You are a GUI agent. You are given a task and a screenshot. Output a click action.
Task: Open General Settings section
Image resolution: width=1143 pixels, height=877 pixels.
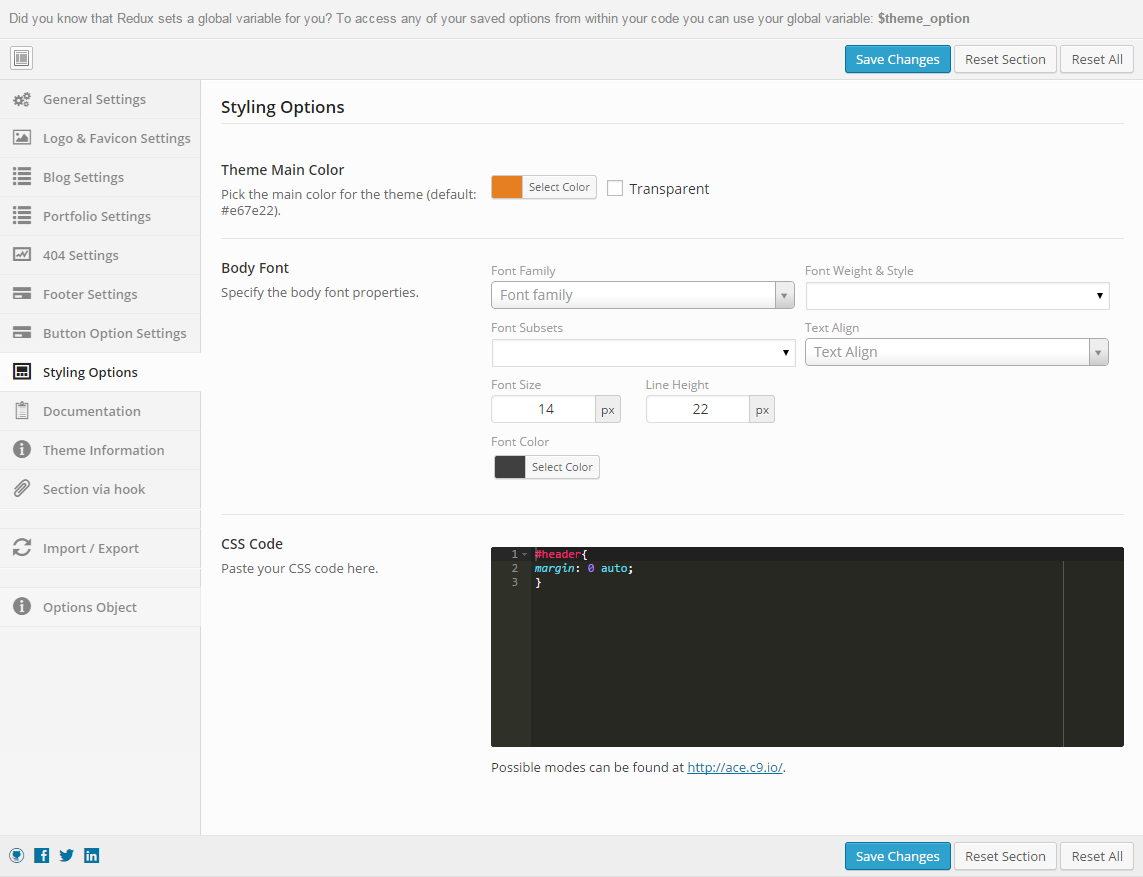(100, 99)
